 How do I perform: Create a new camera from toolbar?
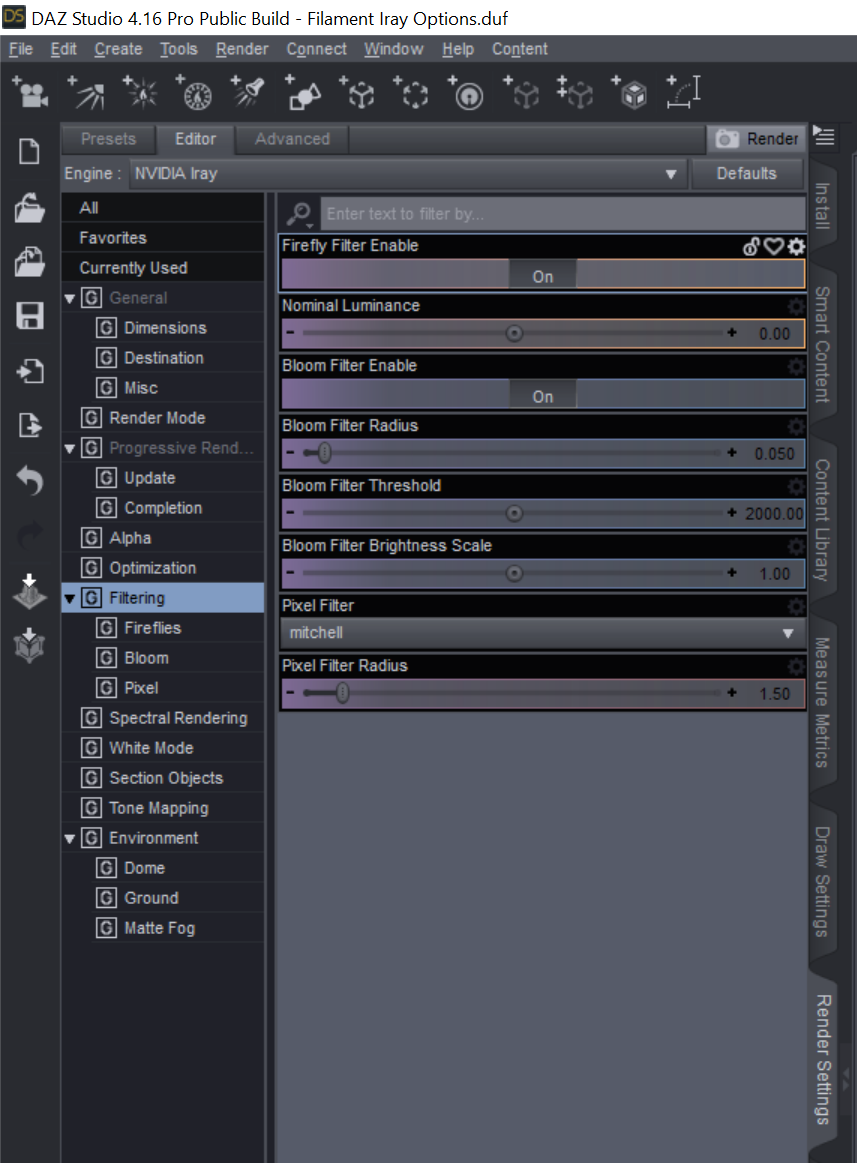coord(30,93)
